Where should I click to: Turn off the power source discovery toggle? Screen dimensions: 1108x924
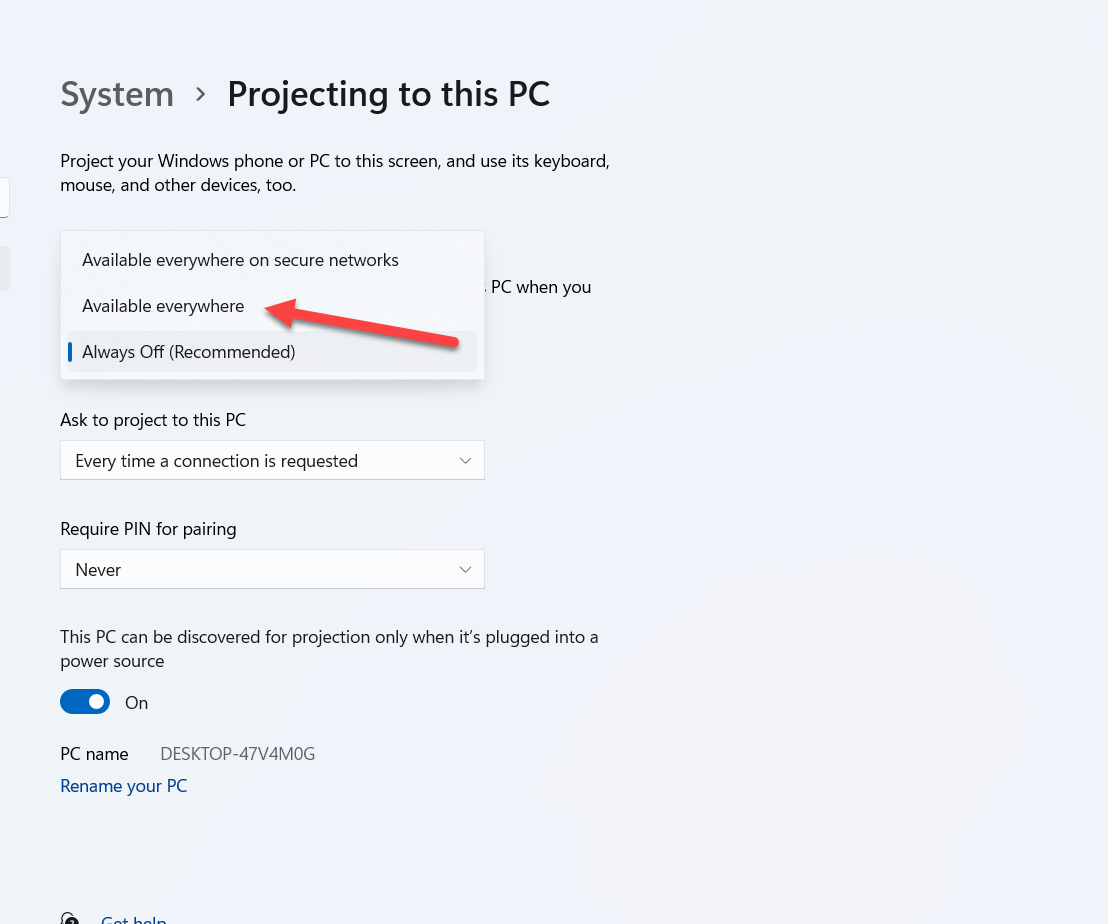coord(85,702)
